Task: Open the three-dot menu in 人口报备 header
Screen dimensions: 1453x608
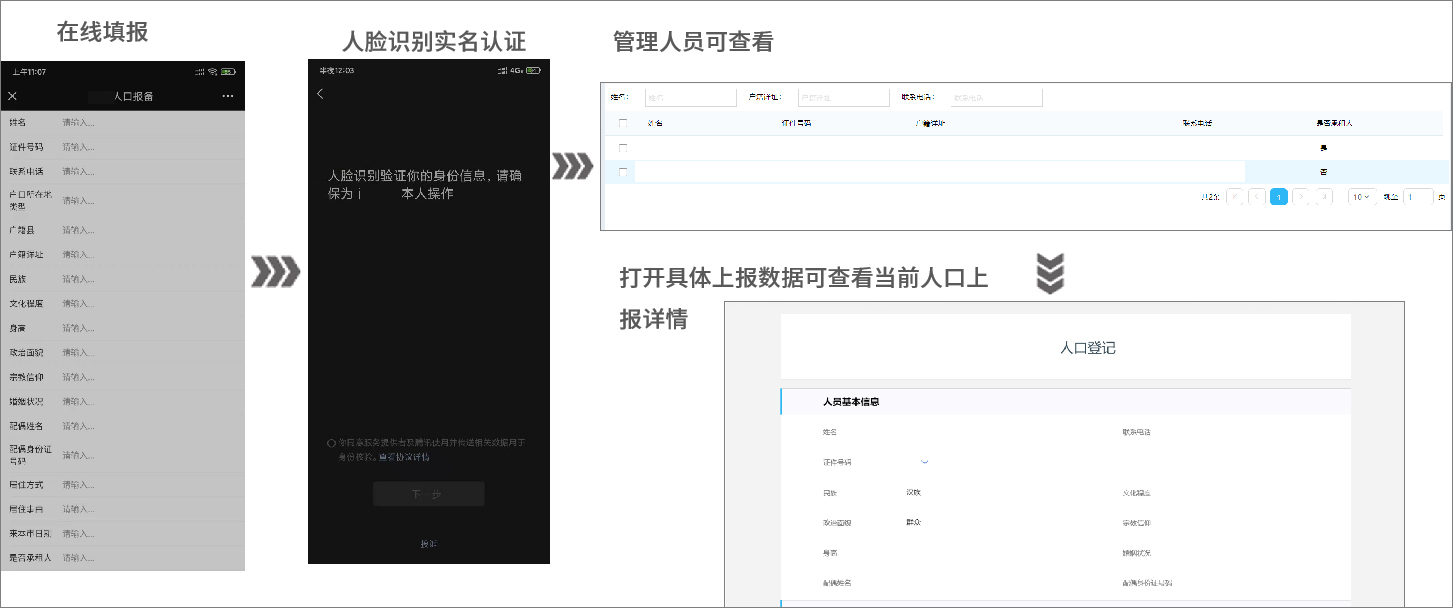Action: 228,96
